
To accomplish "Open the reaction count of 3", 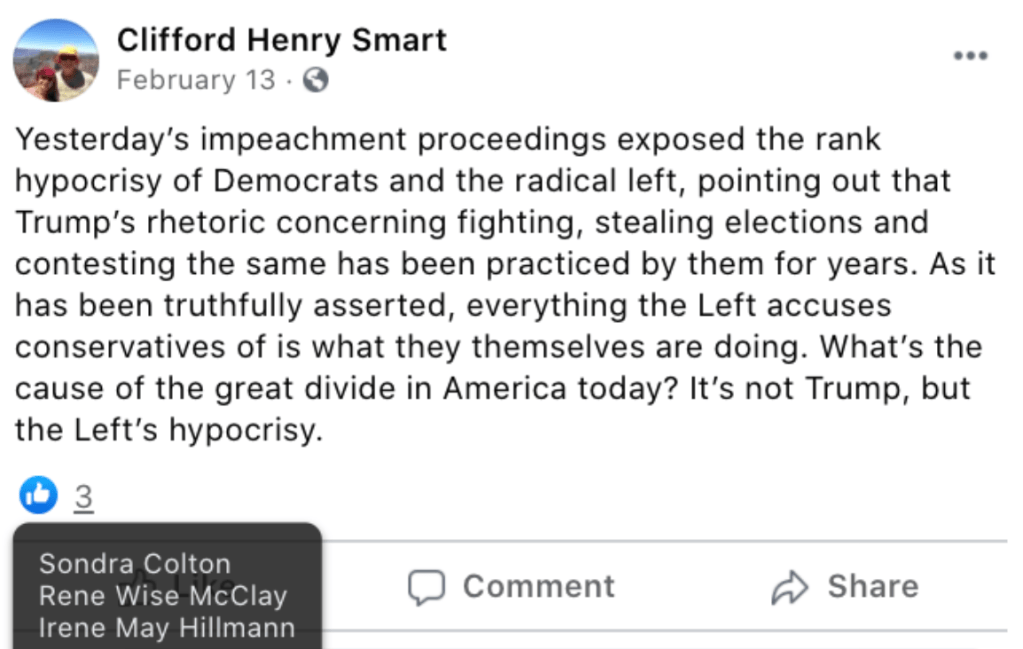I will [x=84, y=496].
